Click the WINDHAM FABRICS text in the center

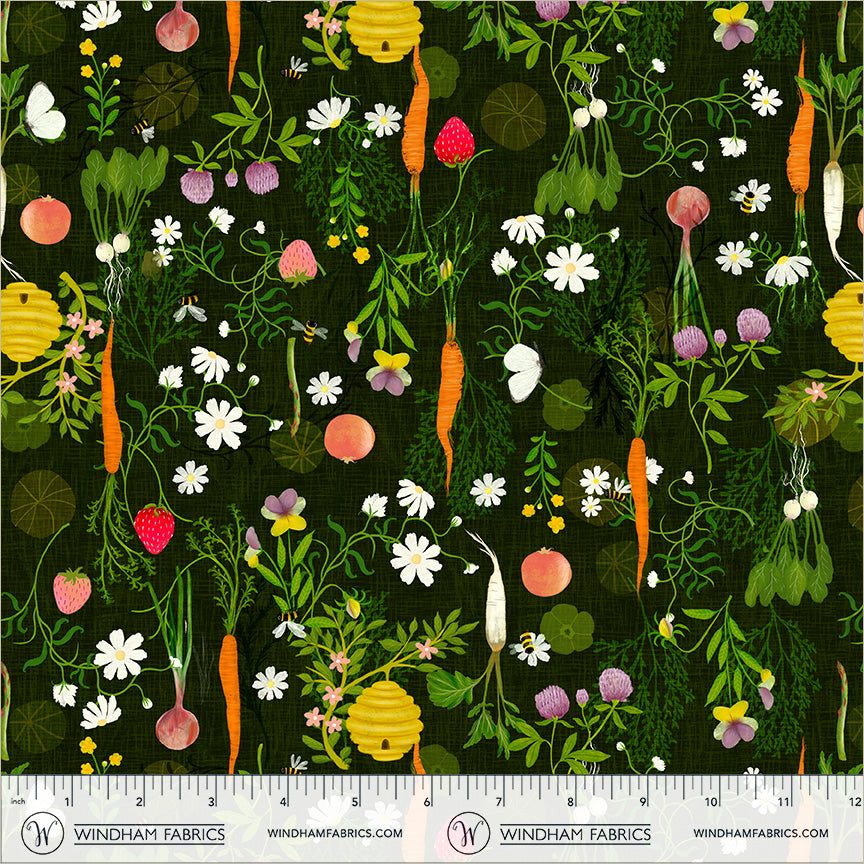pyautogui.click(x=575, y=833)
